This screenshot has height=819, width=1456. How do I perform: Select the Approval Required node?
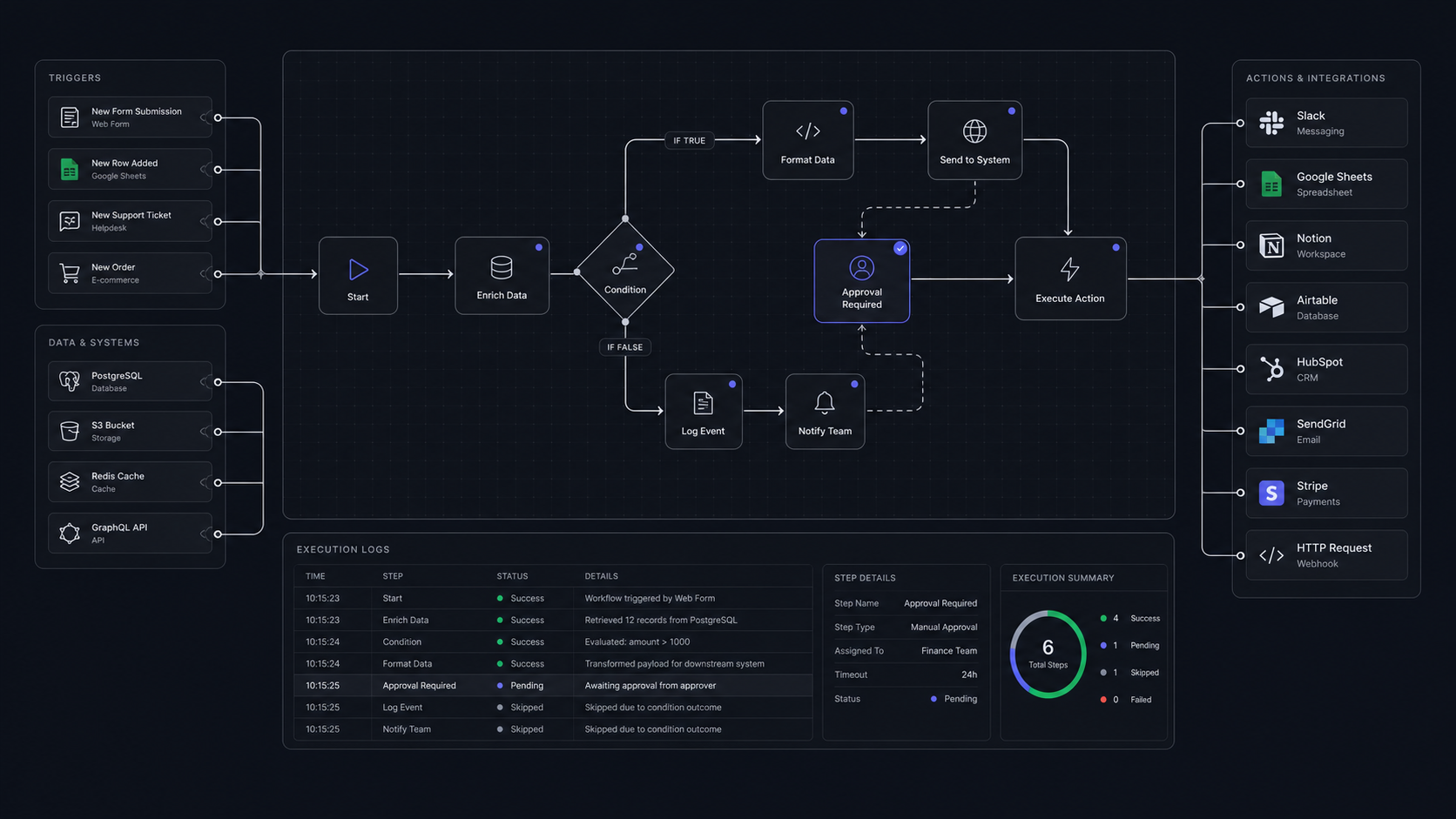click(x=862, y=281)
